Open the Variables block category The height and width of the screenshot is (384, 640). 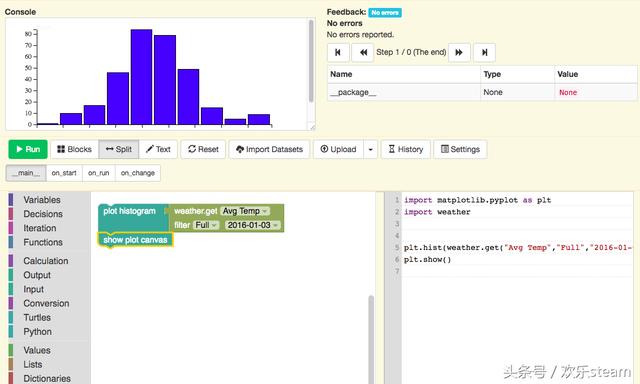tap(42, 200)
